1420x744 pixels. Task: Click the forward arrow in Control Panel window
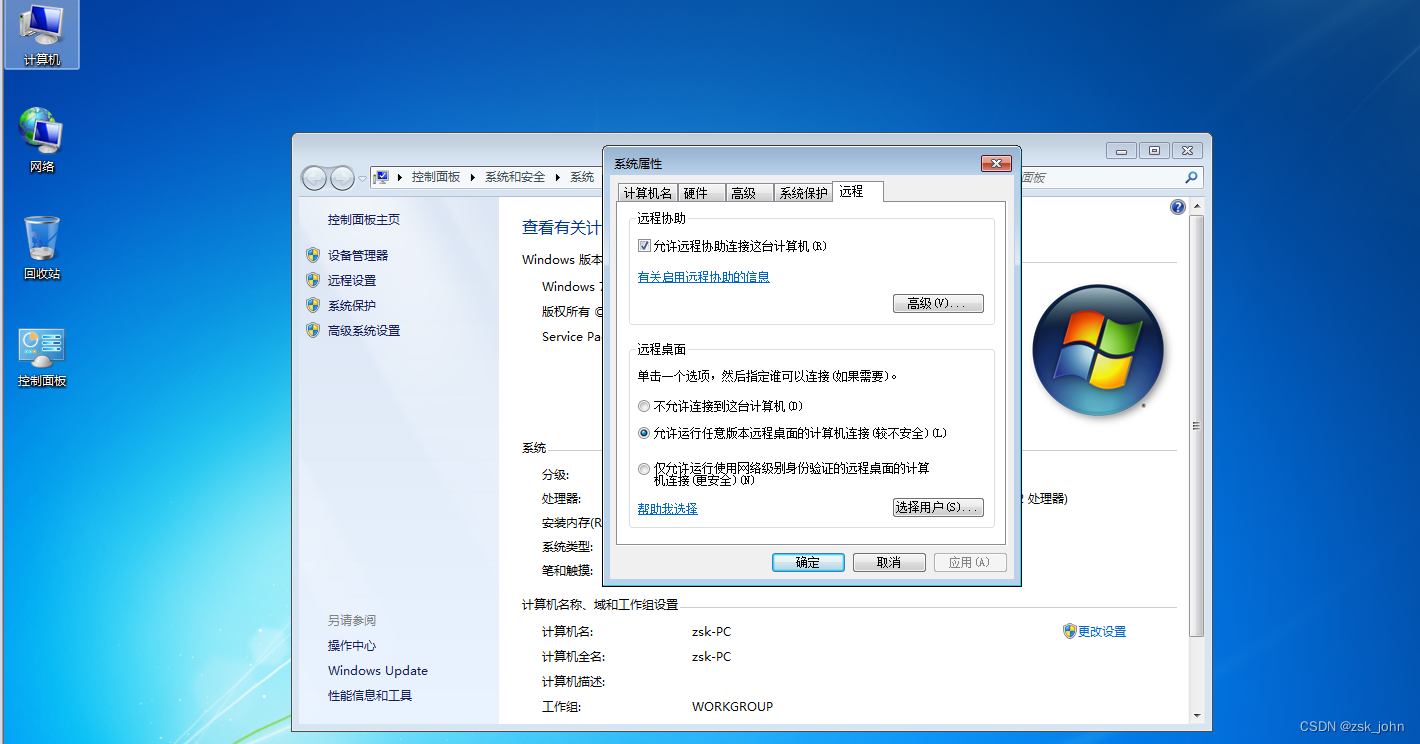tap(342, 178)
